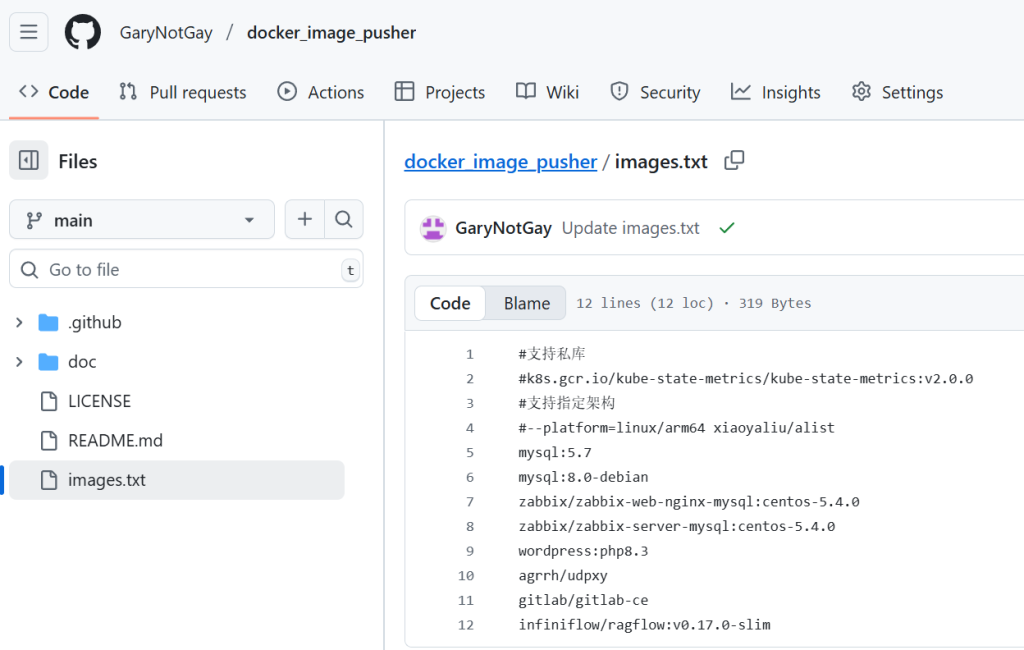Open the Settings tab
Screen dimensions: 1024x650
point(897,92)
